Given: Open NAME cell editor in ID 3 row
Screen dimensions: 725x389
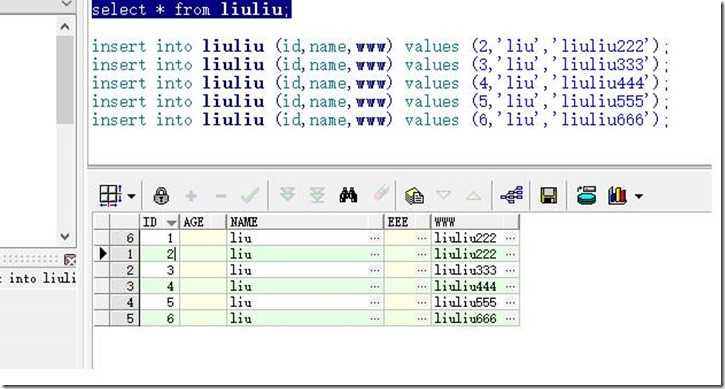Looking at the screenshot, I should (375, 270).
